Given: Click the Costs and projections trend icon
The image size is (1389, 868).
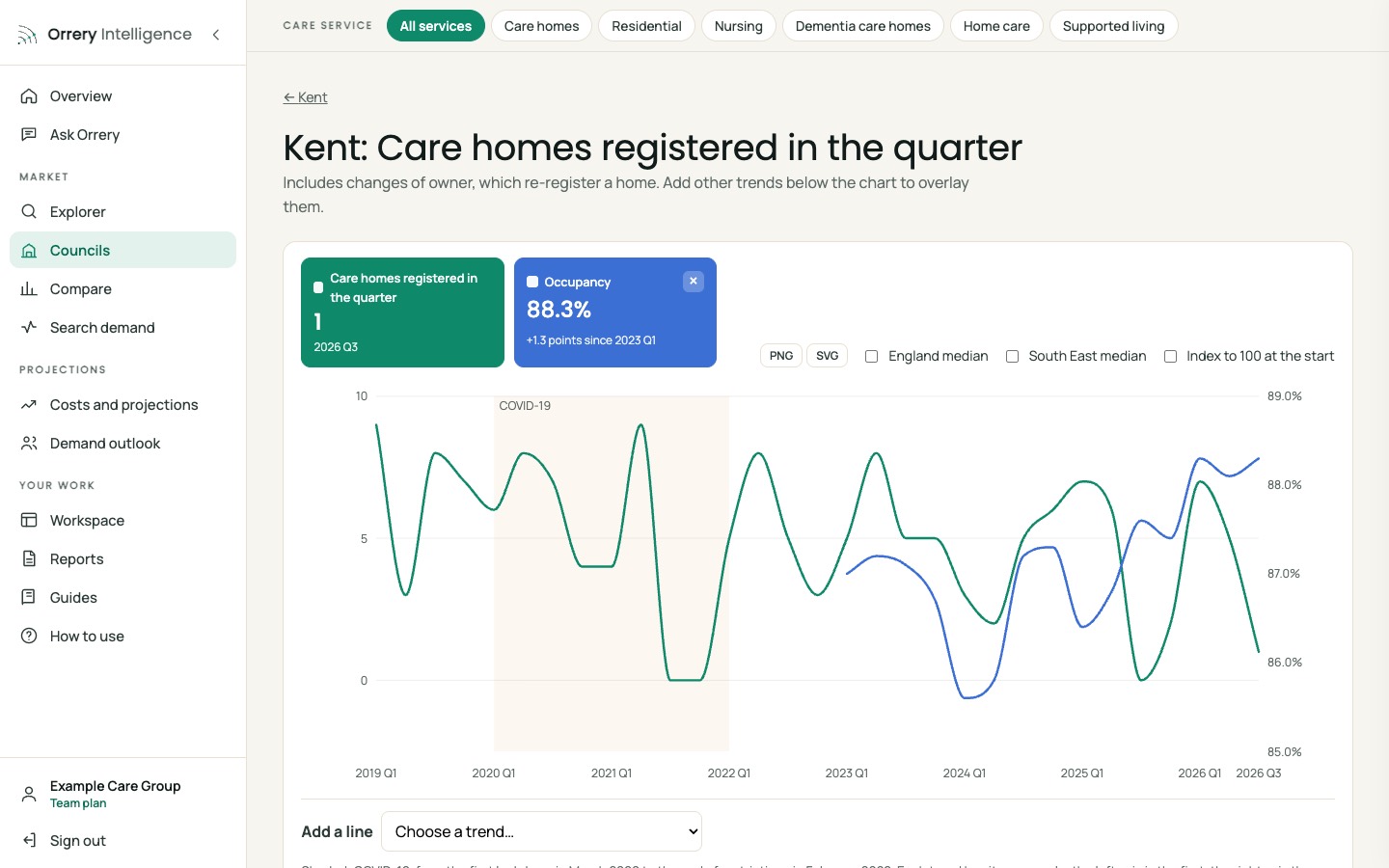Looking at the screenshot, I should pos(29,405).
